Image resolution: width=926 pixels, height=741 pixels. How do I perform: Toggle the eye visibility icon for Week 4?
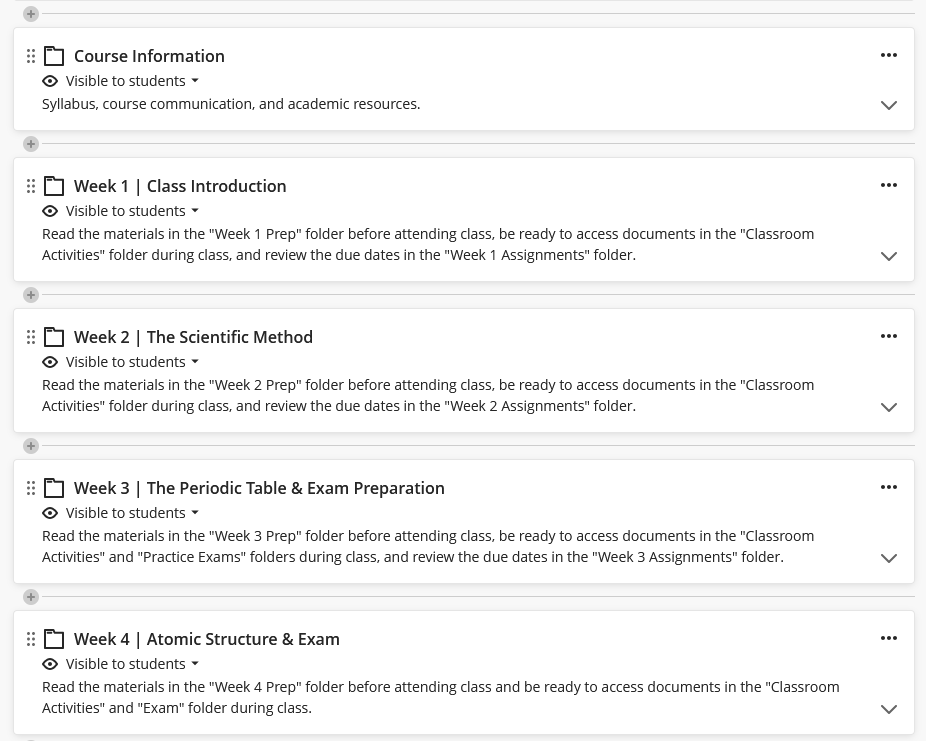[50, 664]
